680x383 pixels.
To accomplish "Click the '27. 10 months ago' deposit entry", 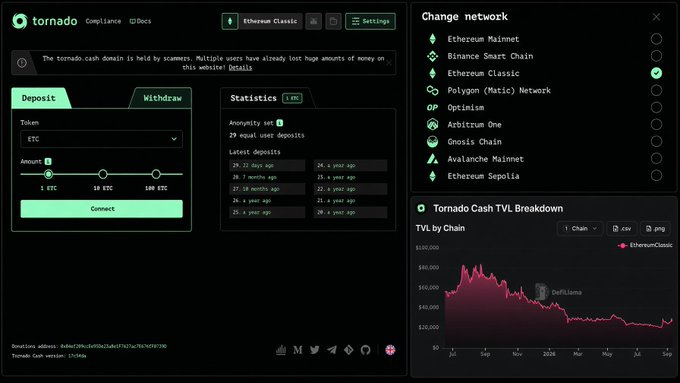I will click(267, 189).
